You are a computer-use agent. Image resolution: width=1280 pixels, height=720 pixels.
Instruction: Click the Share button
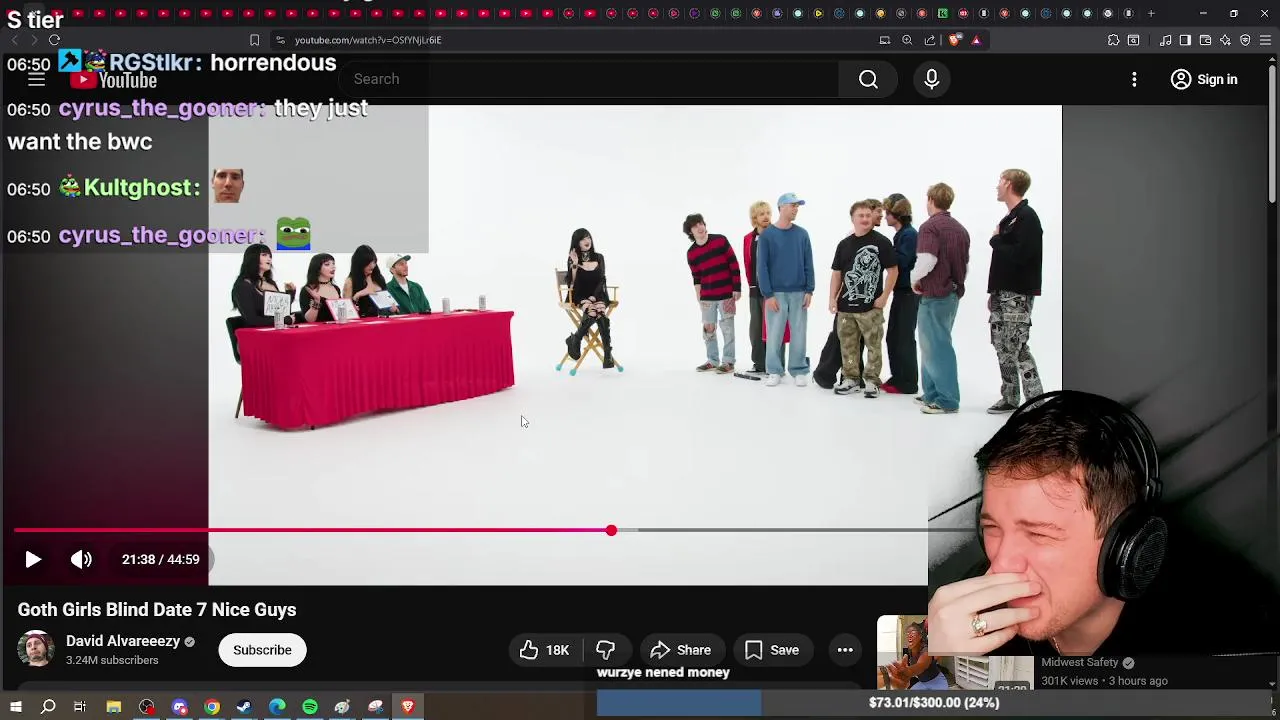tap(681, 650)
